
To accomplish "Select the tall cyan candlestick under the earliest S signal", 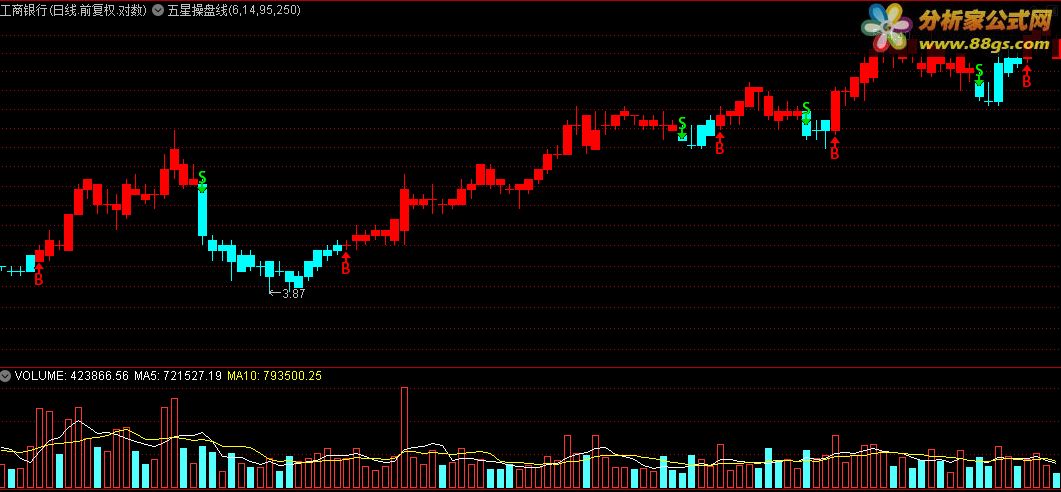I will 202,213.
